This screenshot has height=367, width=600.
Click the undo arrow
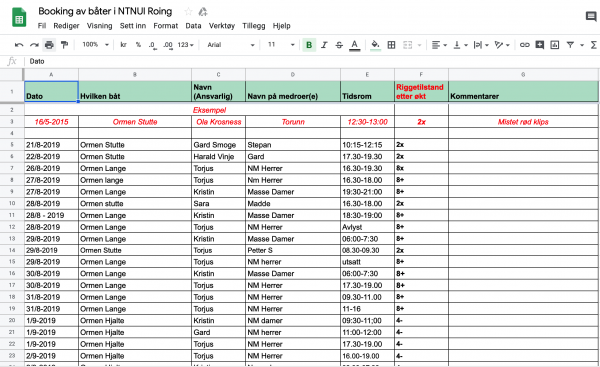[x=19, y=45]
